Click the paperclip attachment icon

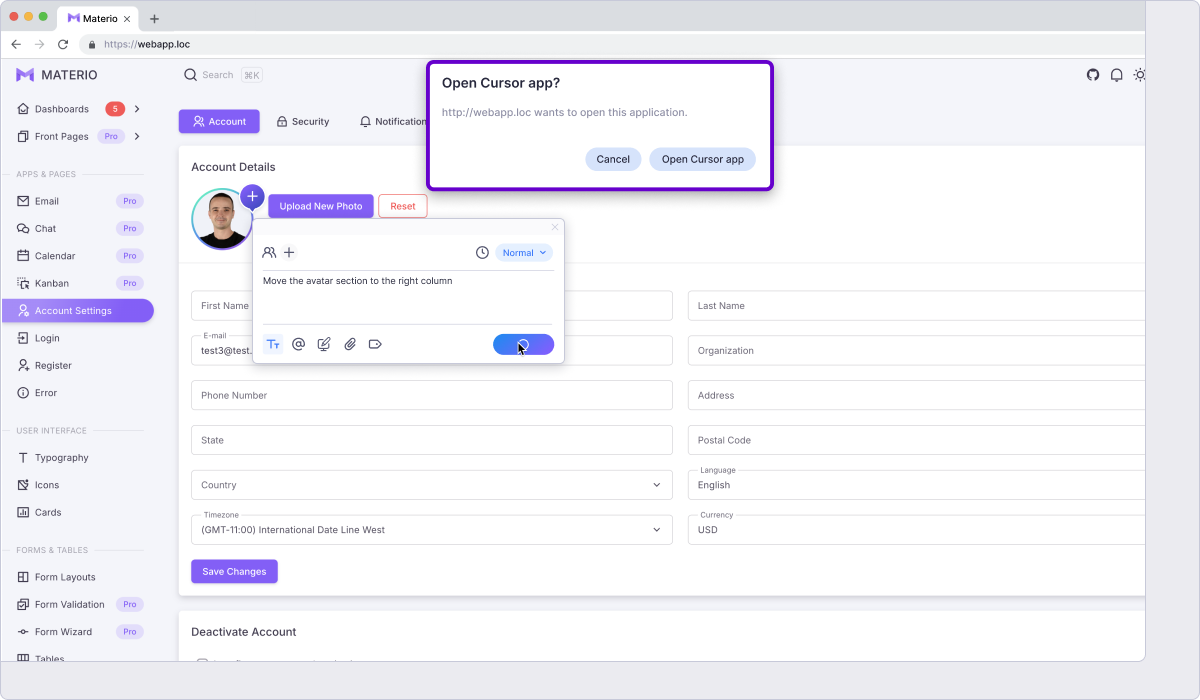(x=350, y=344)
